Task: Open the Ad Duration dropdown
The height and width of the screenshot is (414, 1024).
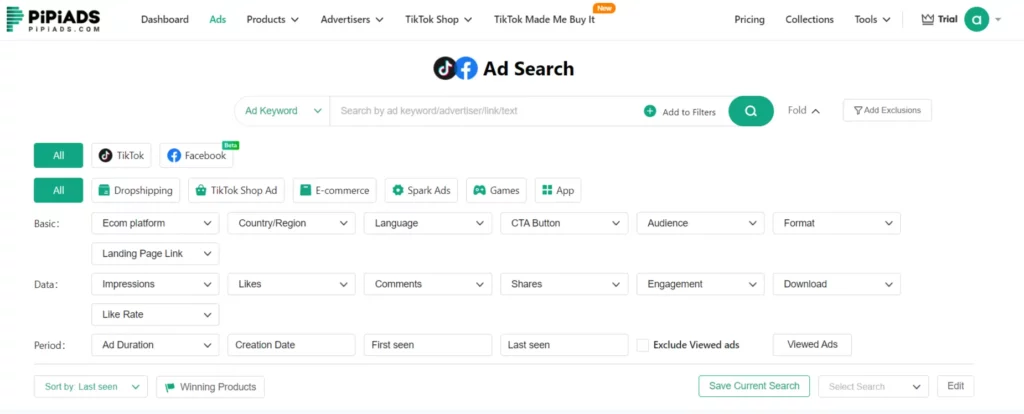Action: [x=155, y=345]
